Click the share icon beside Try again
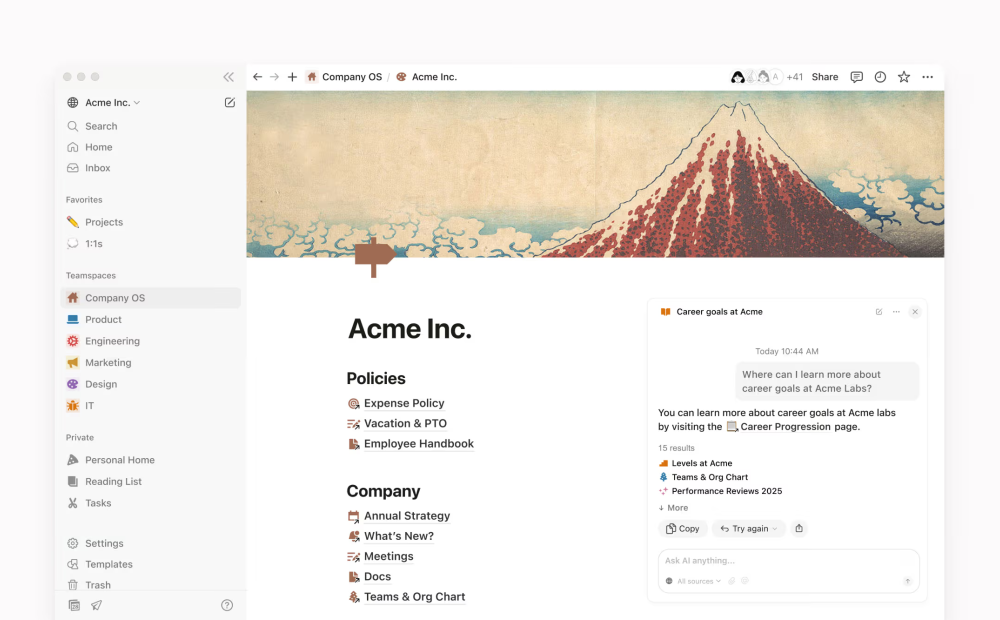The image size is (1000, 620). point(799,529)
